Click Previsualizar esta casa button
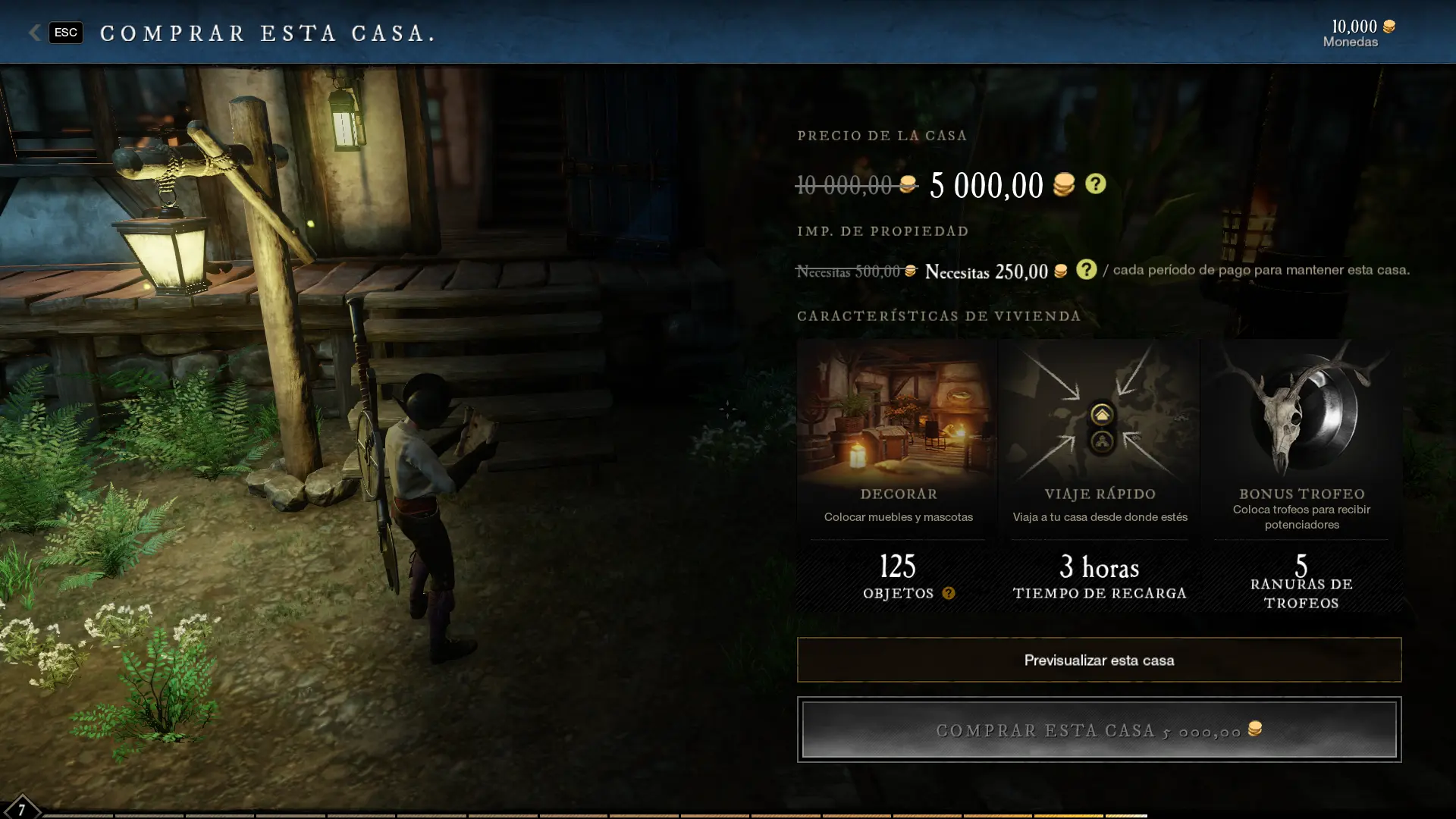This screenshot has width=1456, height=819. [1099, 660]
